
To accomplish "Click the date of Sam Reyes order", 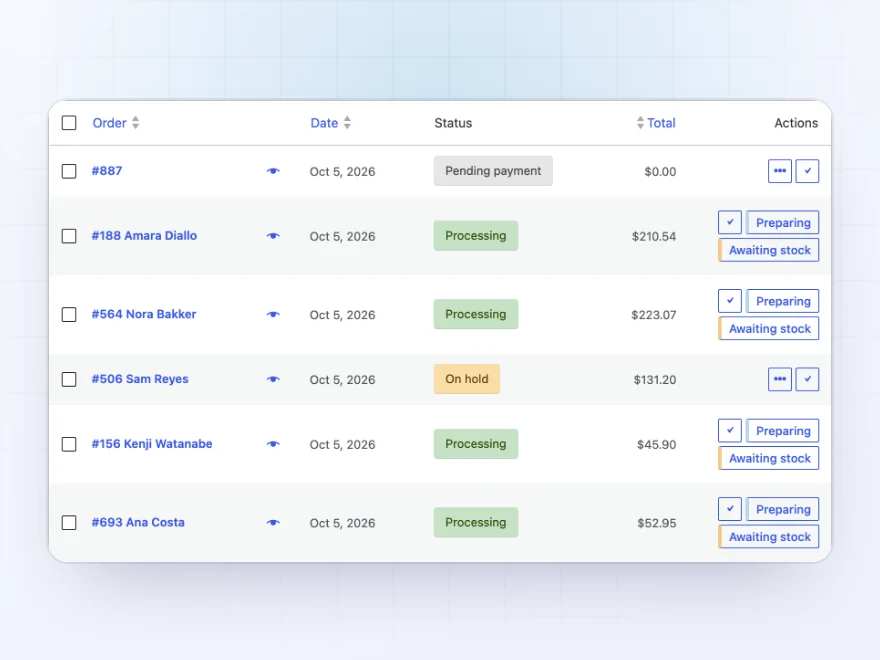I will click(x=342, y=380).
